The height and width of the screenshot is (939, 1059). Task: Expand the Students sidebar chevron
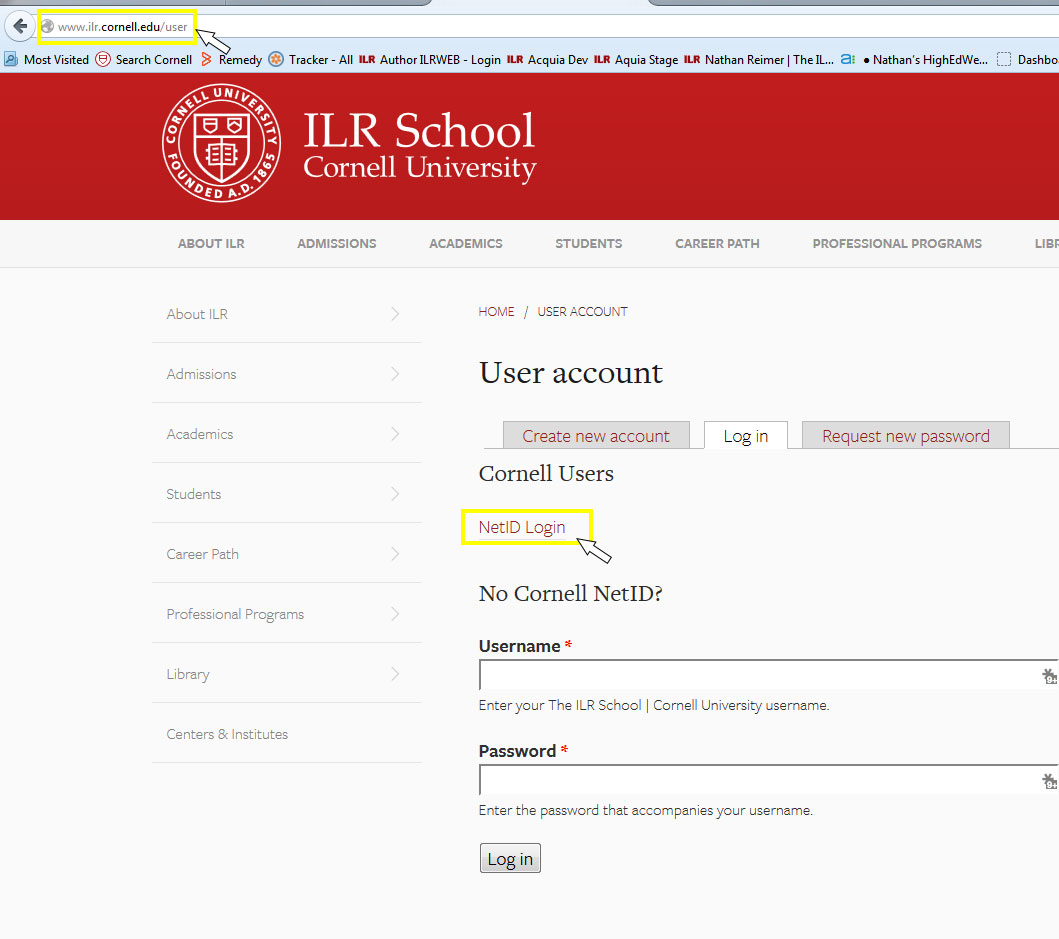click(395, 494)
